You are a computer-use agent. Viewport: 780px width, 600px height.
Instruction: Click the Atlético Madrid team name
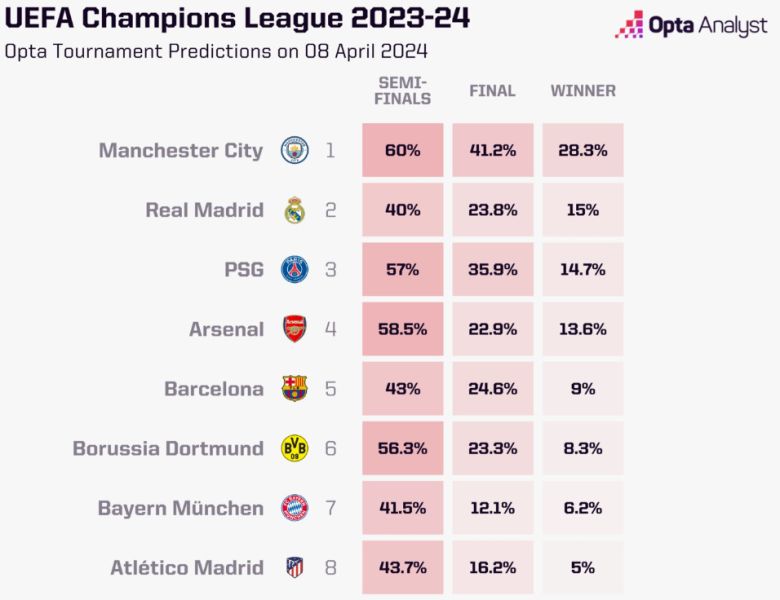coord(187,567)
